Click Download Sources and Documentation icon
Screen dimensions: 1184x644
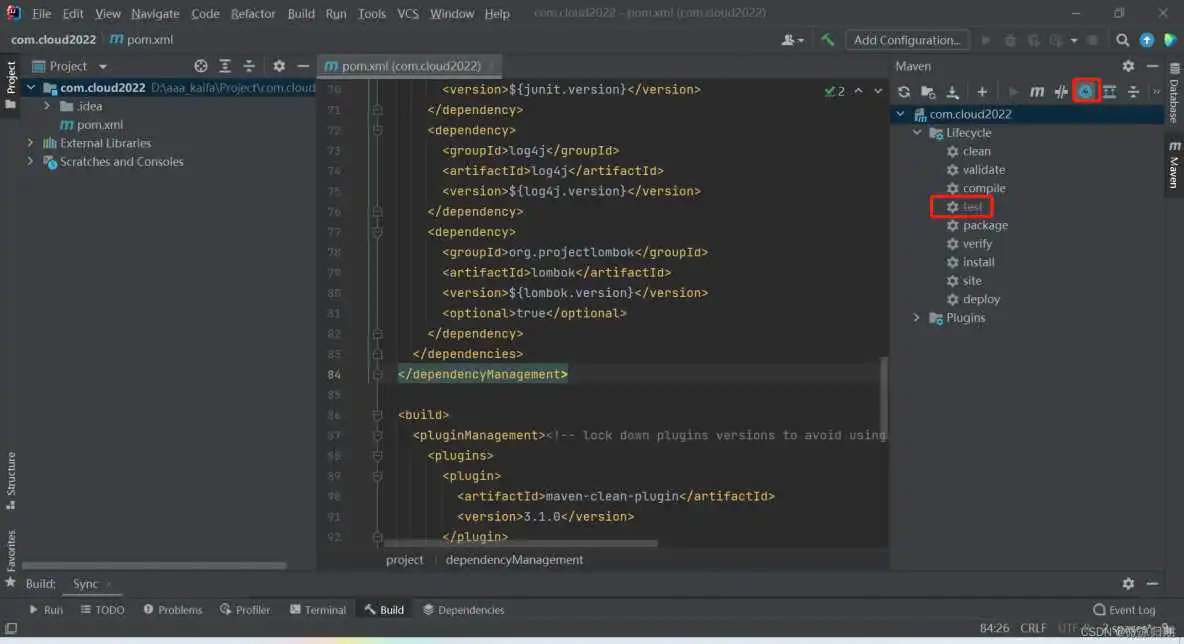pyautogui.click(x=953, y=92)
